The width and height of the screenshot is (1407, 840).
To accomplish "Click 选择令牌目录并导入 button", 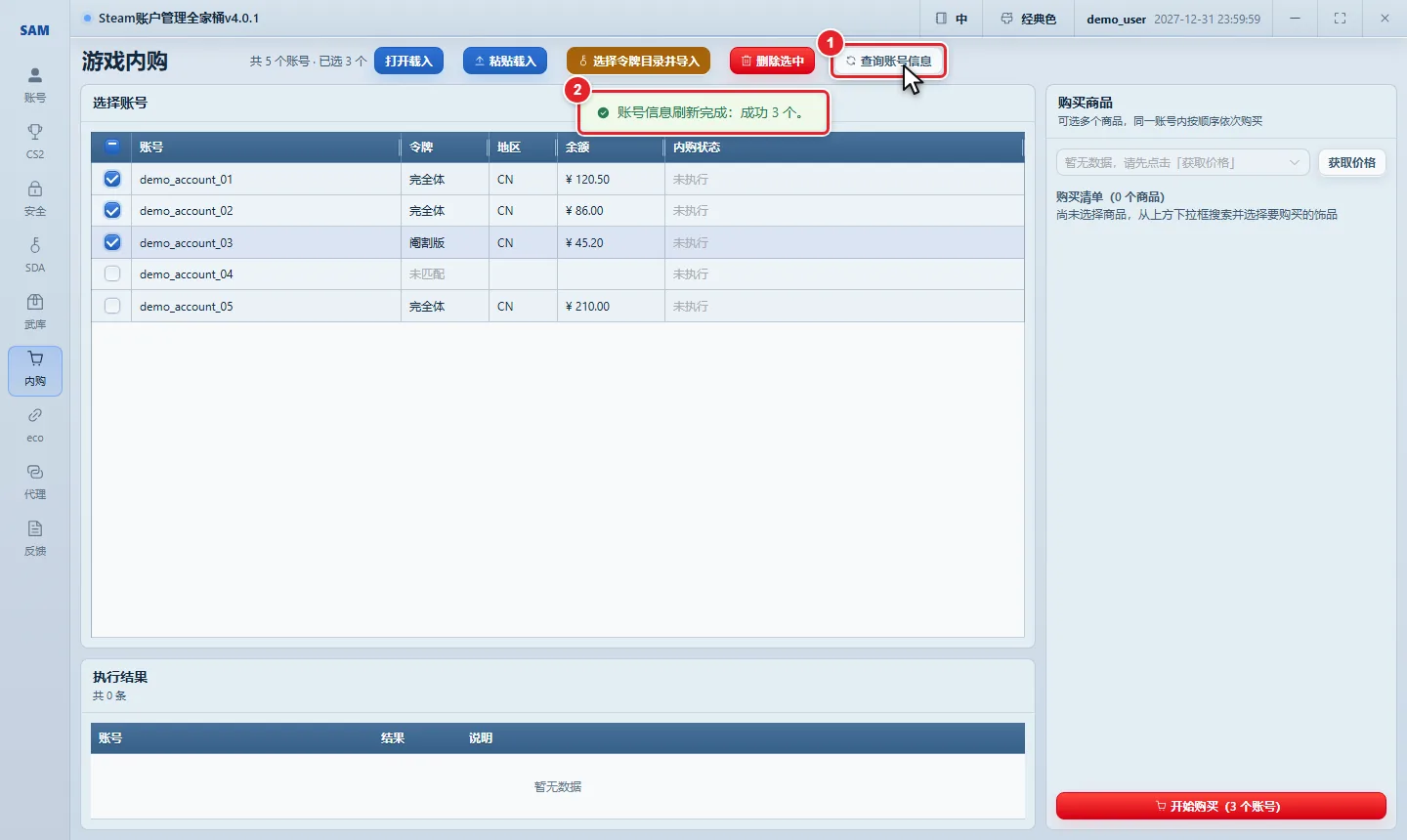I will point(639,61).
